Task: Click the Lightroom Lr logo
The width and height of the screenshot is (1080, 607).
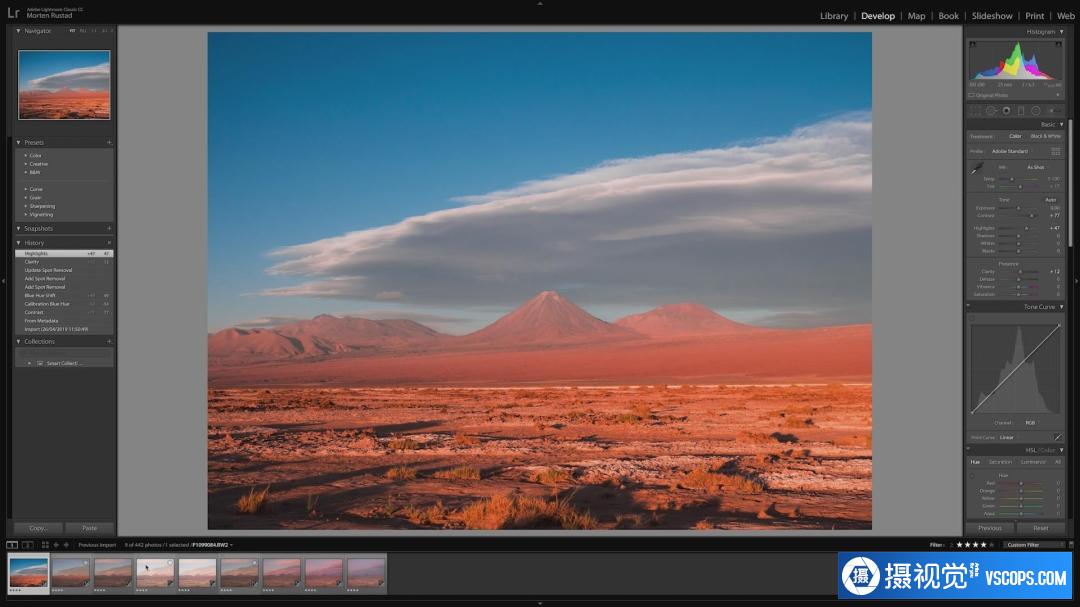Action: point(13,12)
